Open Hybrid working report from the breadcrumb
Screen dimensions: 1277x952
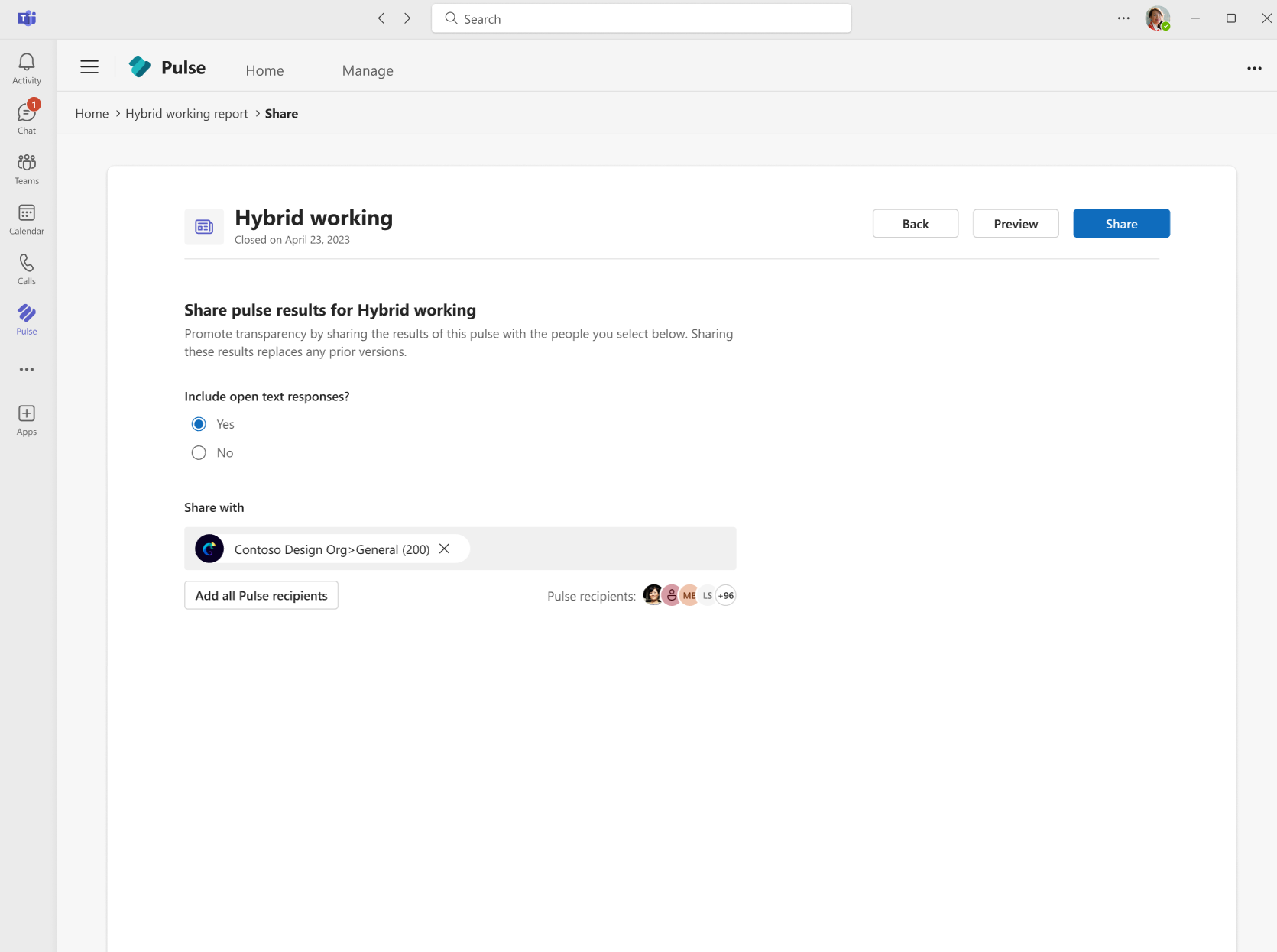click(186, 113)
